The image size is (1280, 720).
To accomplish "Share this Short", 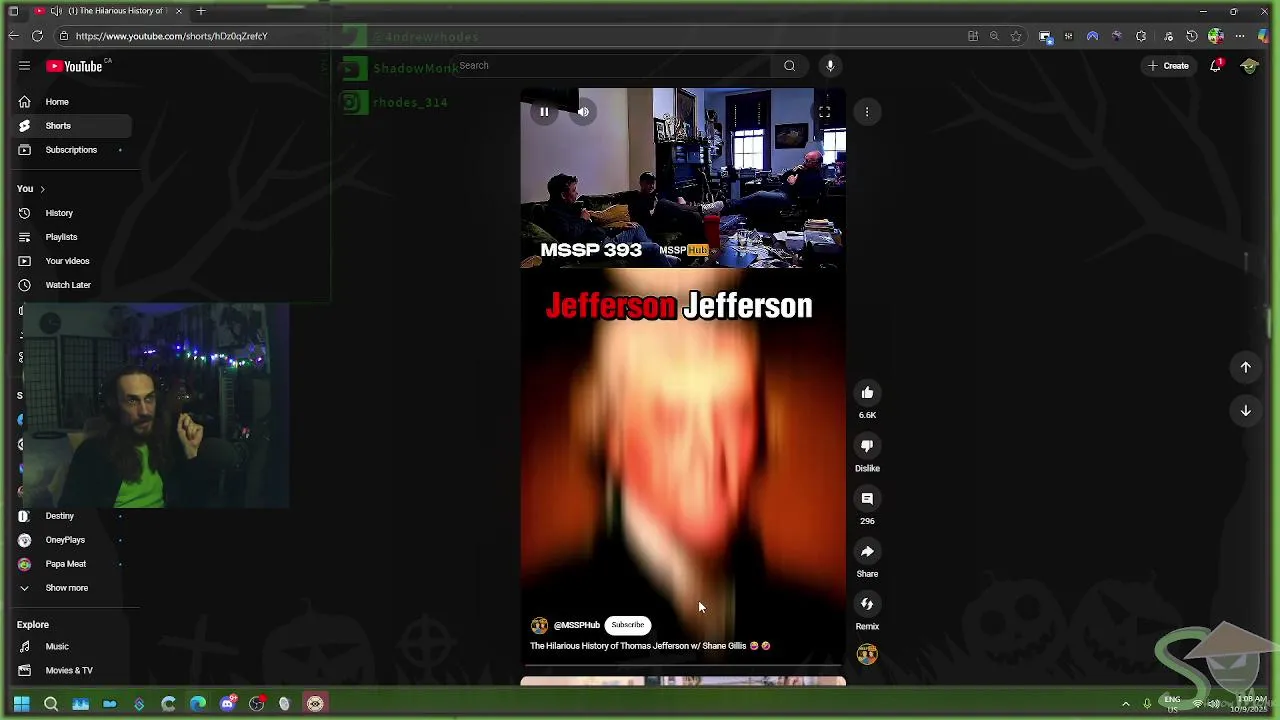I will pos(867,552).
